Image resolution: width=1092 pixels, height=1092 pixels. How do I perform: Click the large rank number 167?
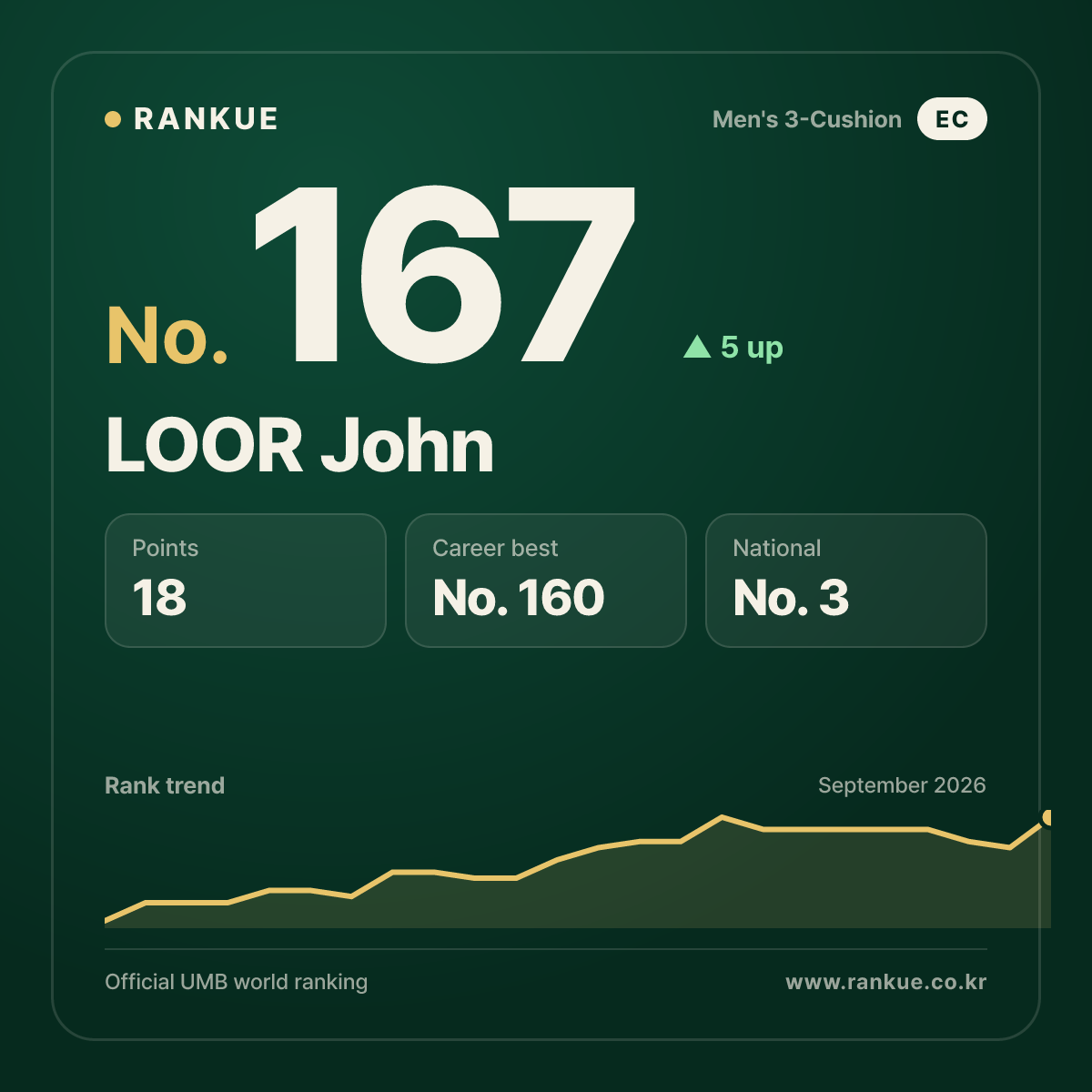point(444,274)
